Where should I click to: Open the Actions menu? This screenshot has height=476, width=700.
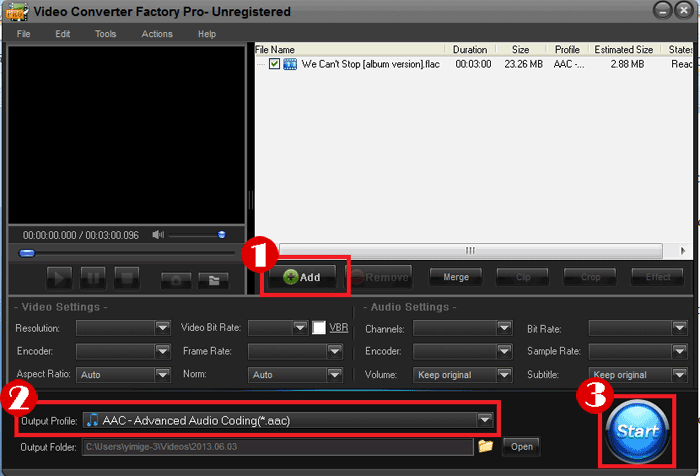point(157,34)
